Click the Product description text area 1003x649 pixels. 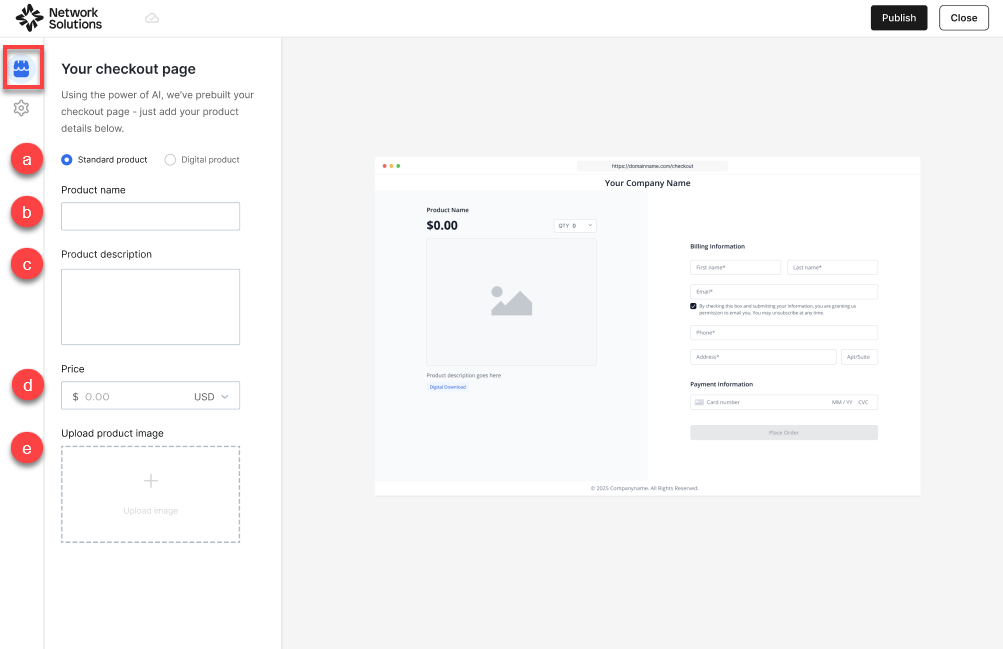click(x=150, y=307)
